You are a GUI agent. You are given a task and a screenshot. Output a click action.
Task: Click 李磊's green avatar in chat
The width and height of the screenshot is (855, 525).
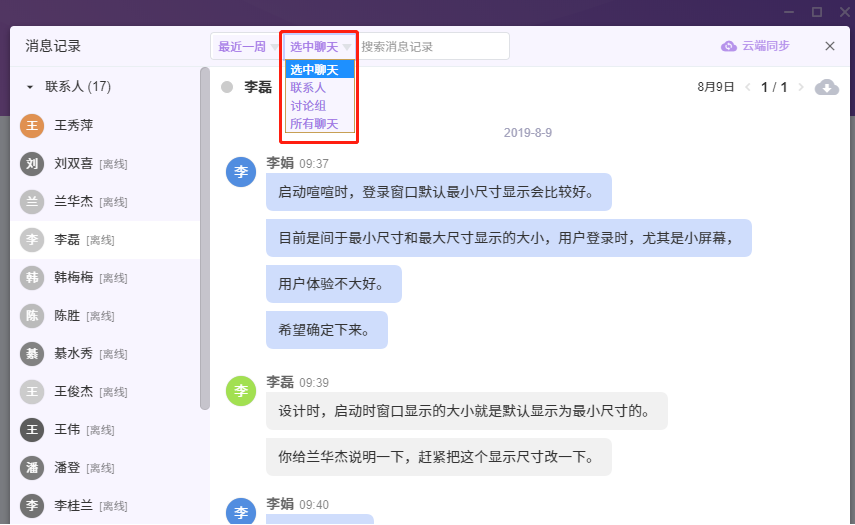tap(241, 391)
